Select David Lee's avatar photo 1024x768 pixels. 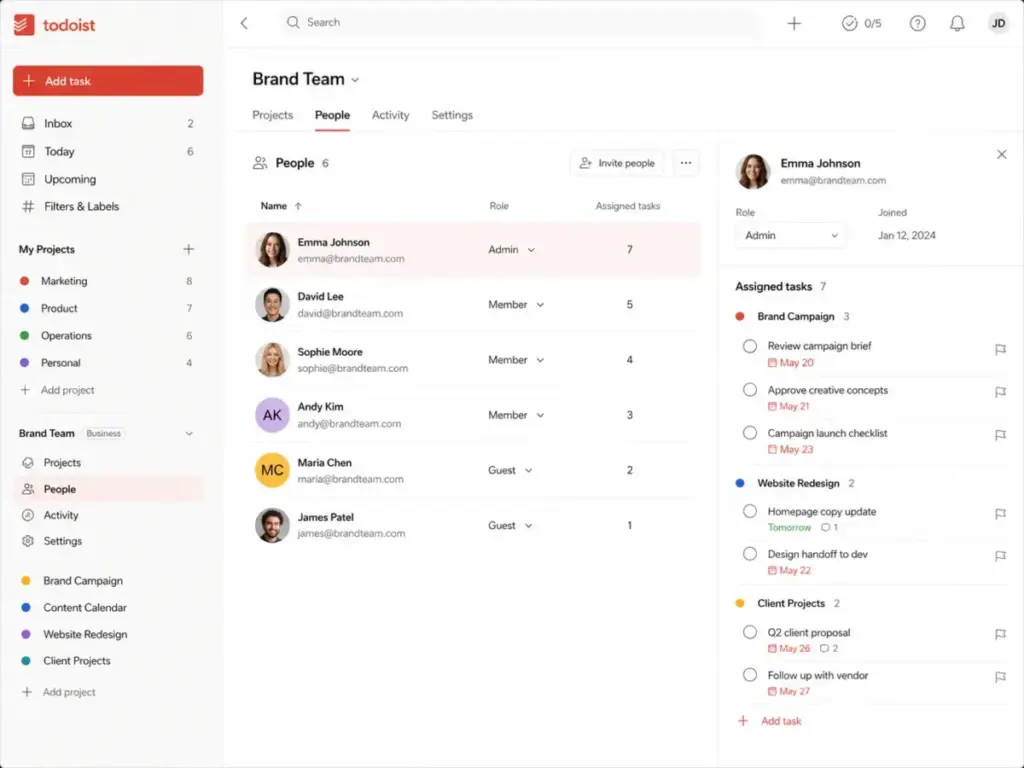272,305
